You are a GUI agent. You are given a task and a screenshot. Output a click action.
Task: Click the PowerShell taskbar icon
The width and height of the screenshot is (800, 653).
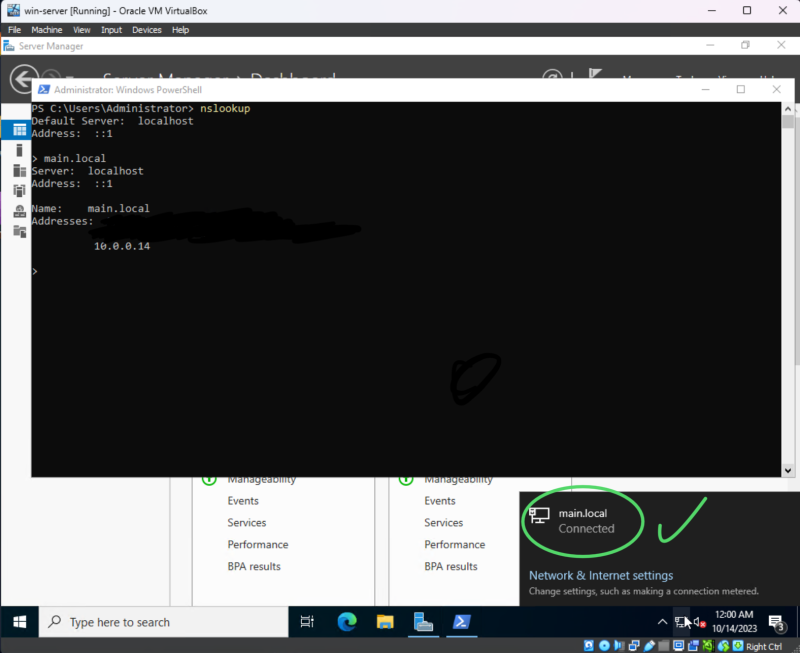462,622
